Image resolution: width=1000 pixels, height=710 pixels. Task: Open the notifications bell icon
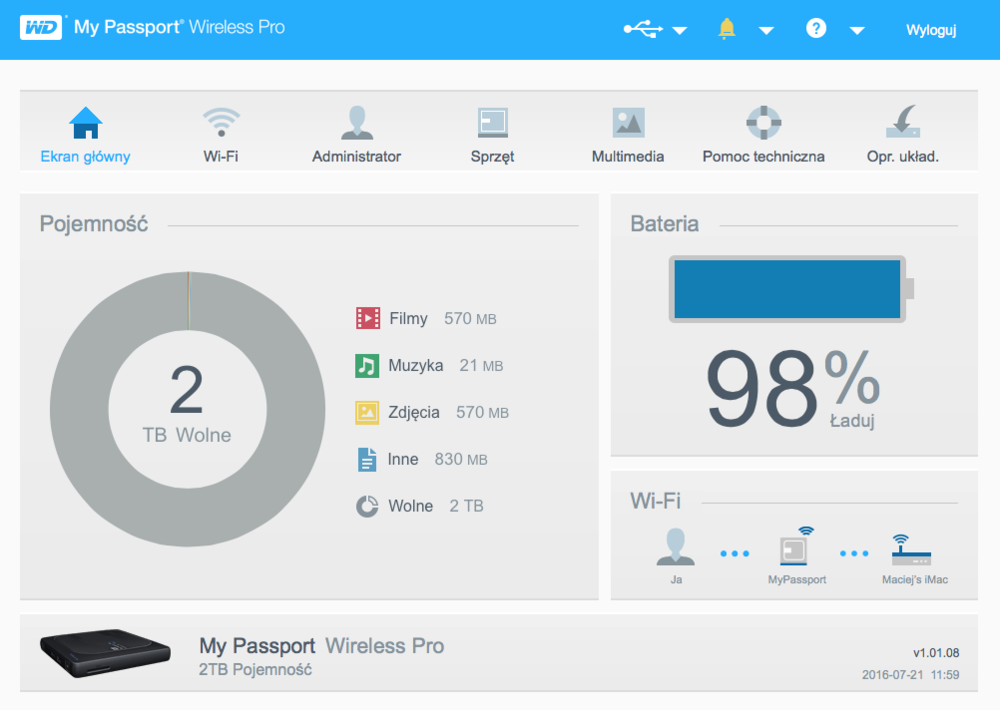[x=726, y=29]
